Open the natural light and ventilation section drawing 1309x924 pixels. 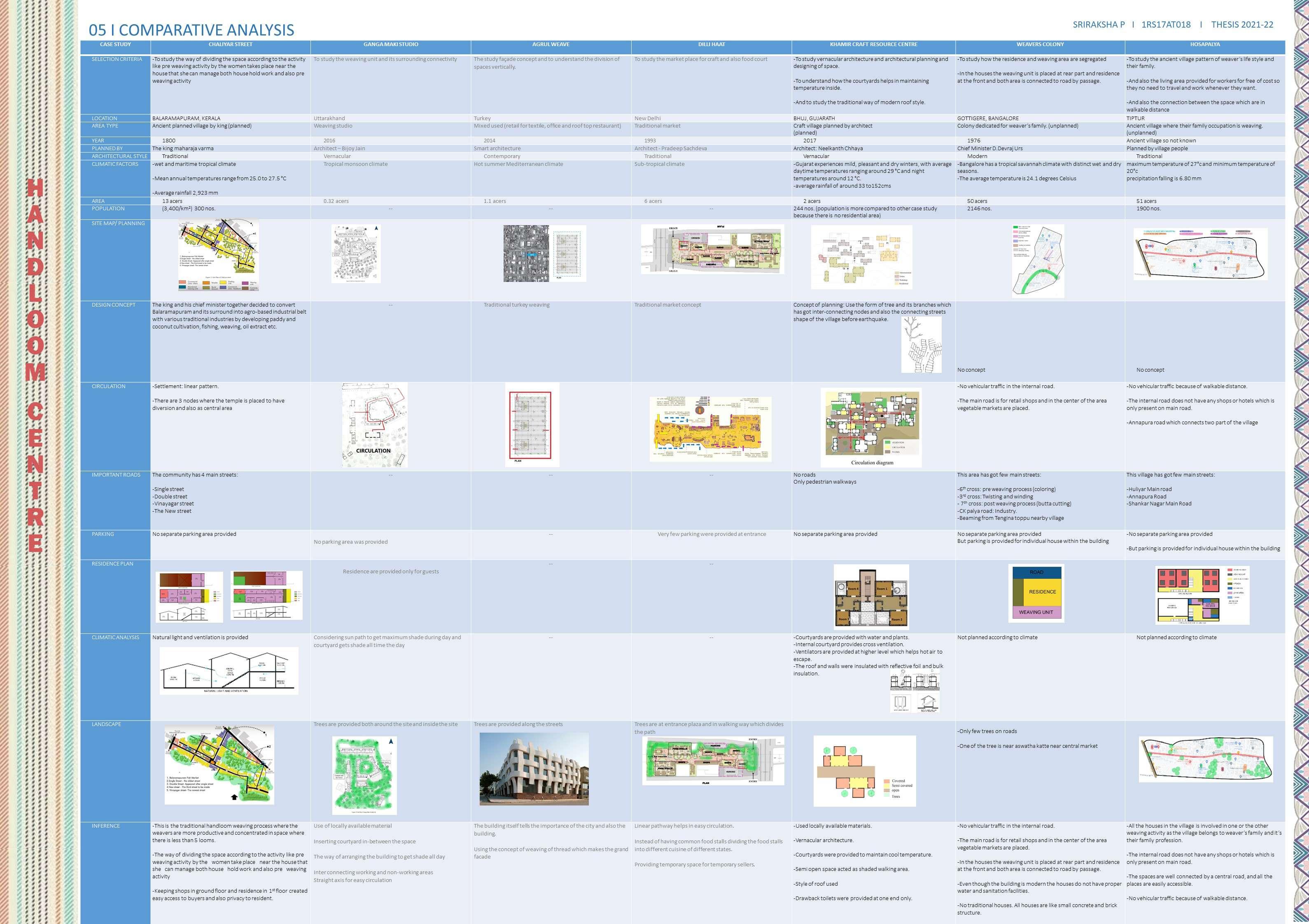(x=229, y=671)
